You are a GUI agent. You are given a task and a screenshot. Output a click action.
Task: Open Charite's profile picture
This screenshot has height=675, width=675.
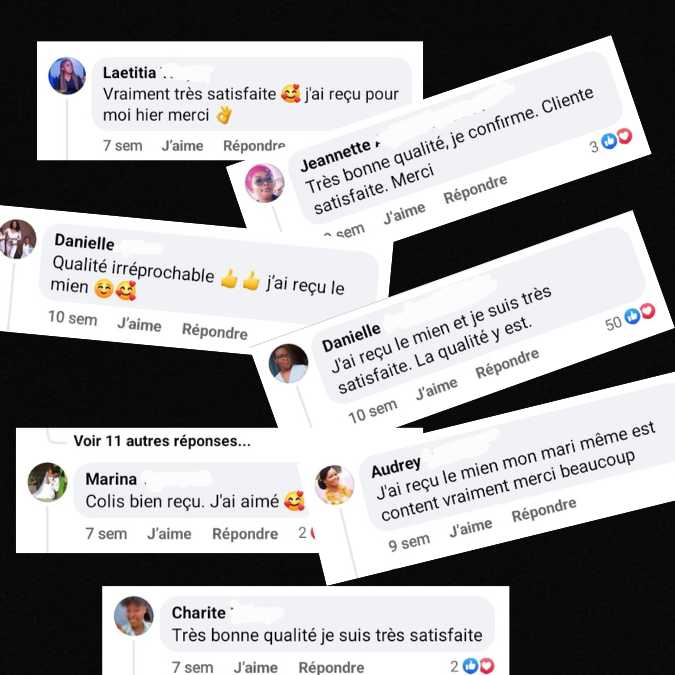tap(133, 616)
